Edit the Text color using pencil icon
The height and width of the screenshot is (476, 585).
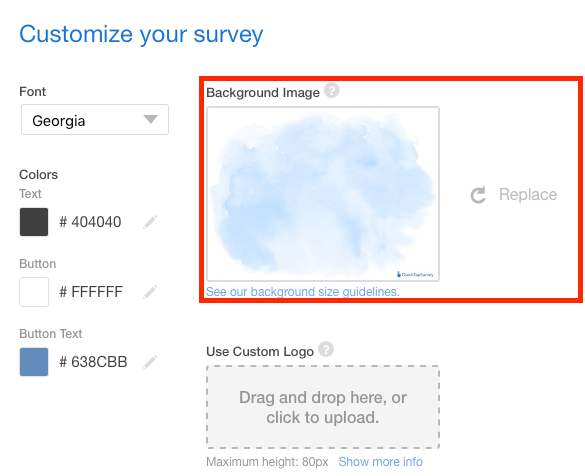150,222
